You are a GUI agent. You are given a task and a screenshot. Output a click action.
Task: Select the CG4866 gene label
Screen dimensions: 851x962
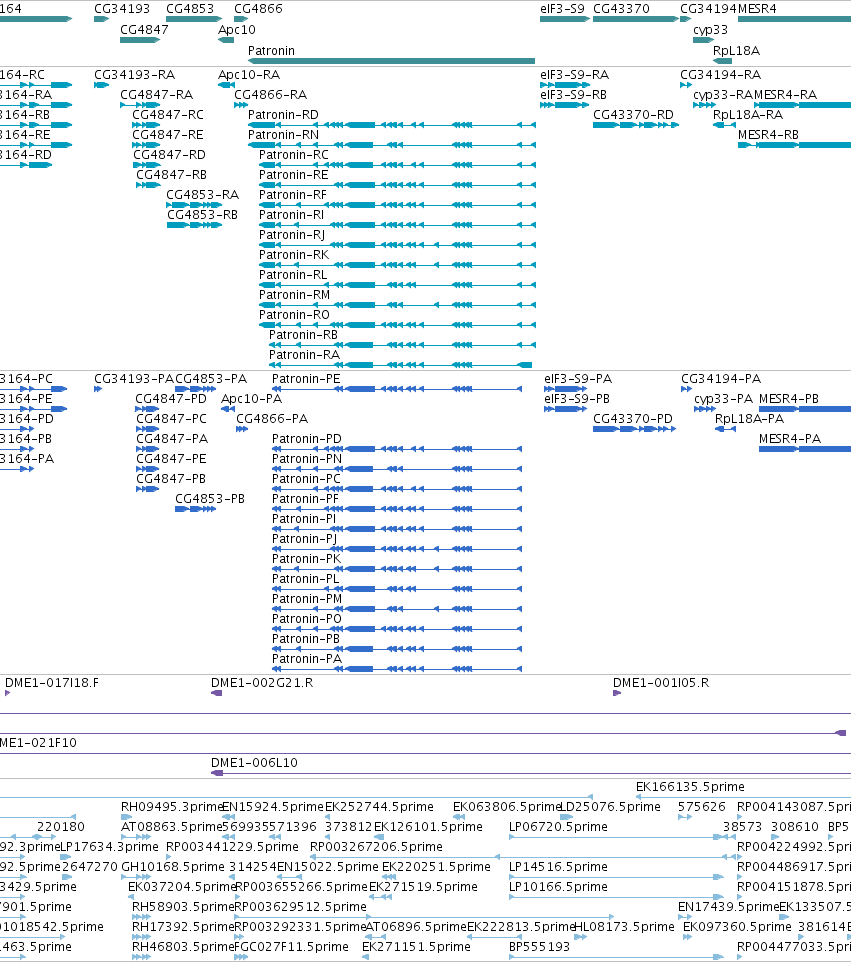click(258, 9)
